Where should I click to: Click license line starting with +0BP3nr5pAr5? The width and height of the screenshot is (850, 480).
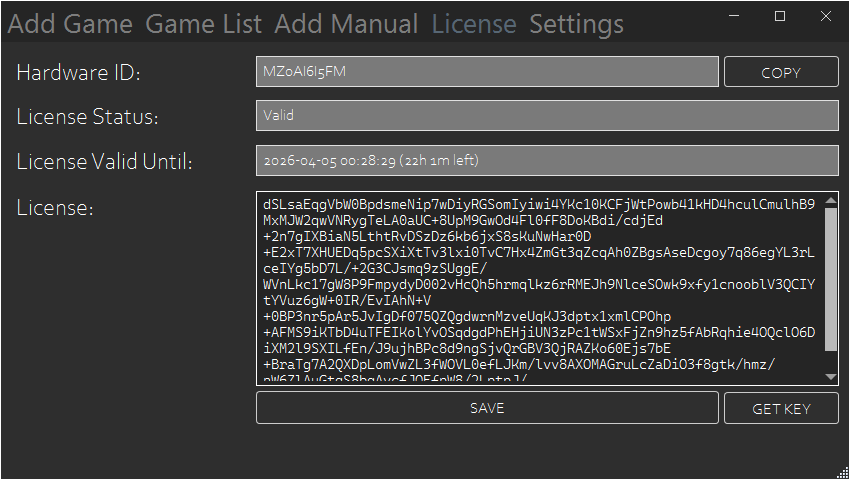point(467,317)
